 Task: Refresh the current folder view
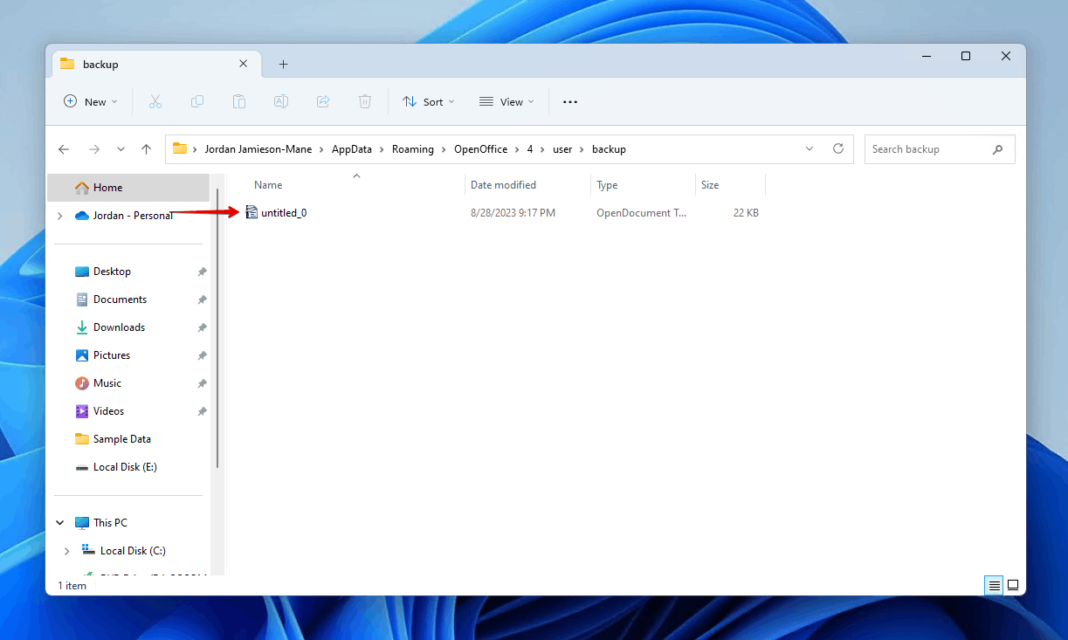pos(838,148)
